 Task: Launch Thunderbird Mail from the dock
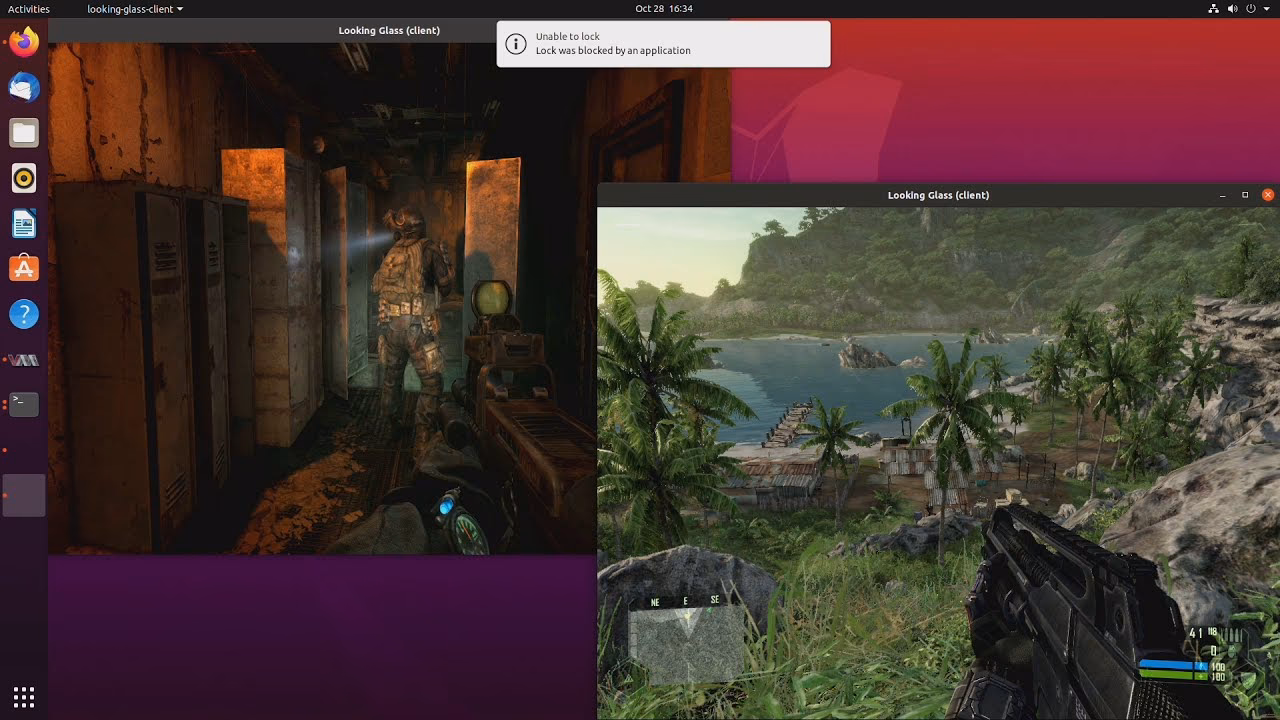coord(24,87)
